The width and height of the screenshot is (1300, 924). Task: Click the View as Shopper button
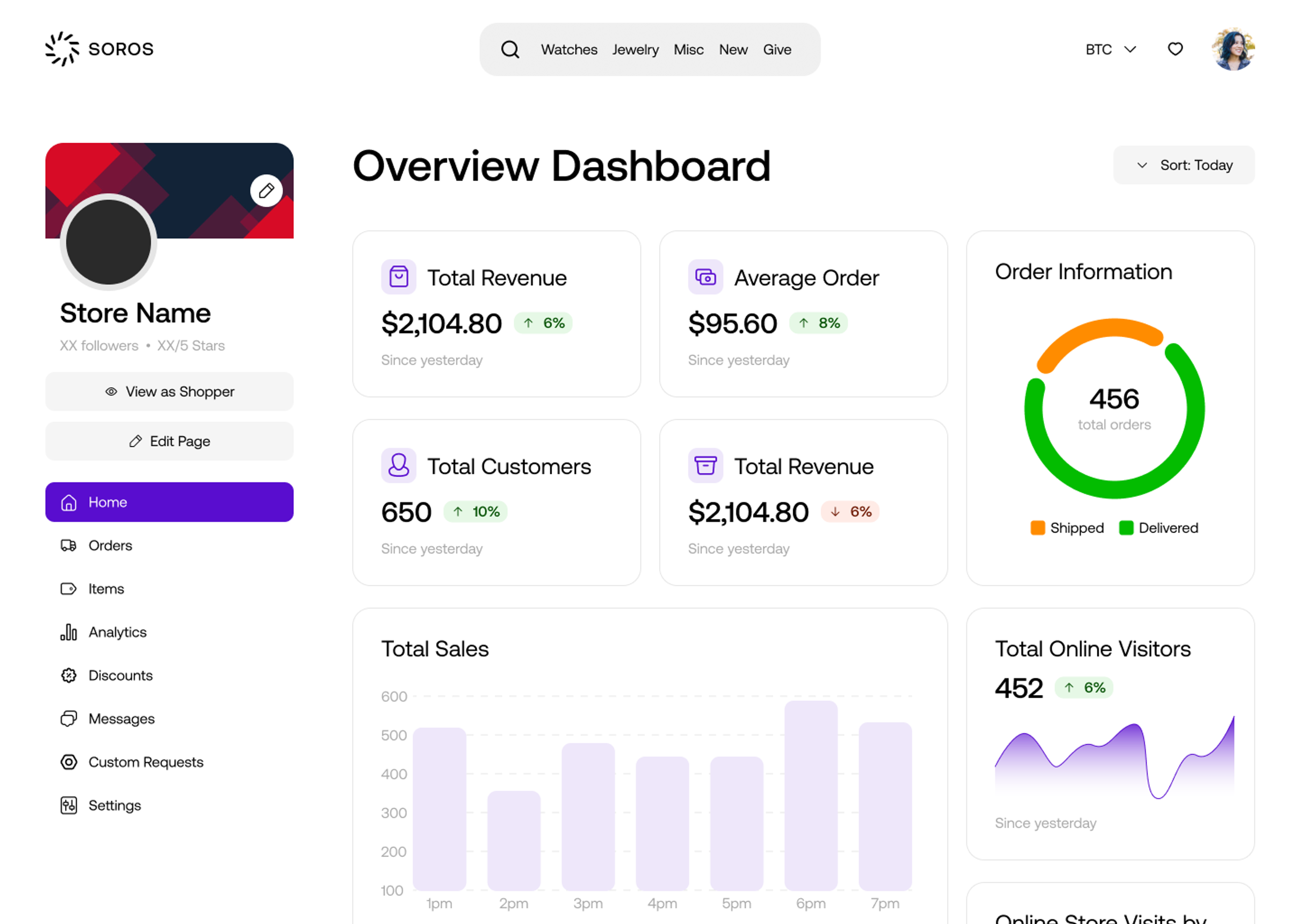(170, 391)
